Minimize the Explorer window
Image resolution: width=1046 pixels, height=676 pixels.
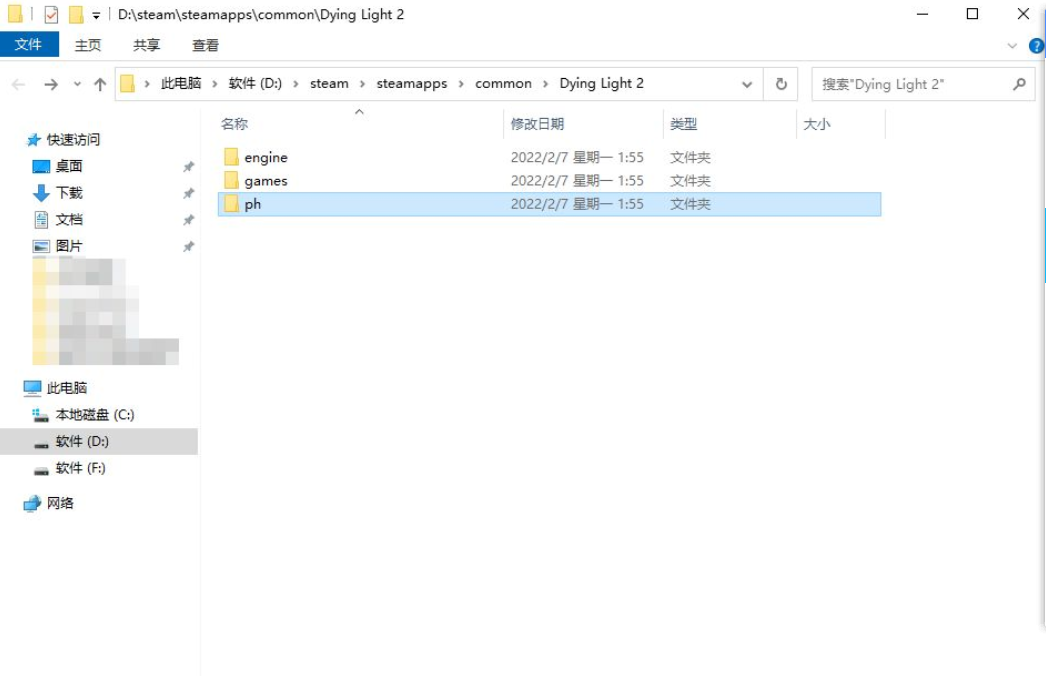click(923, 14)
